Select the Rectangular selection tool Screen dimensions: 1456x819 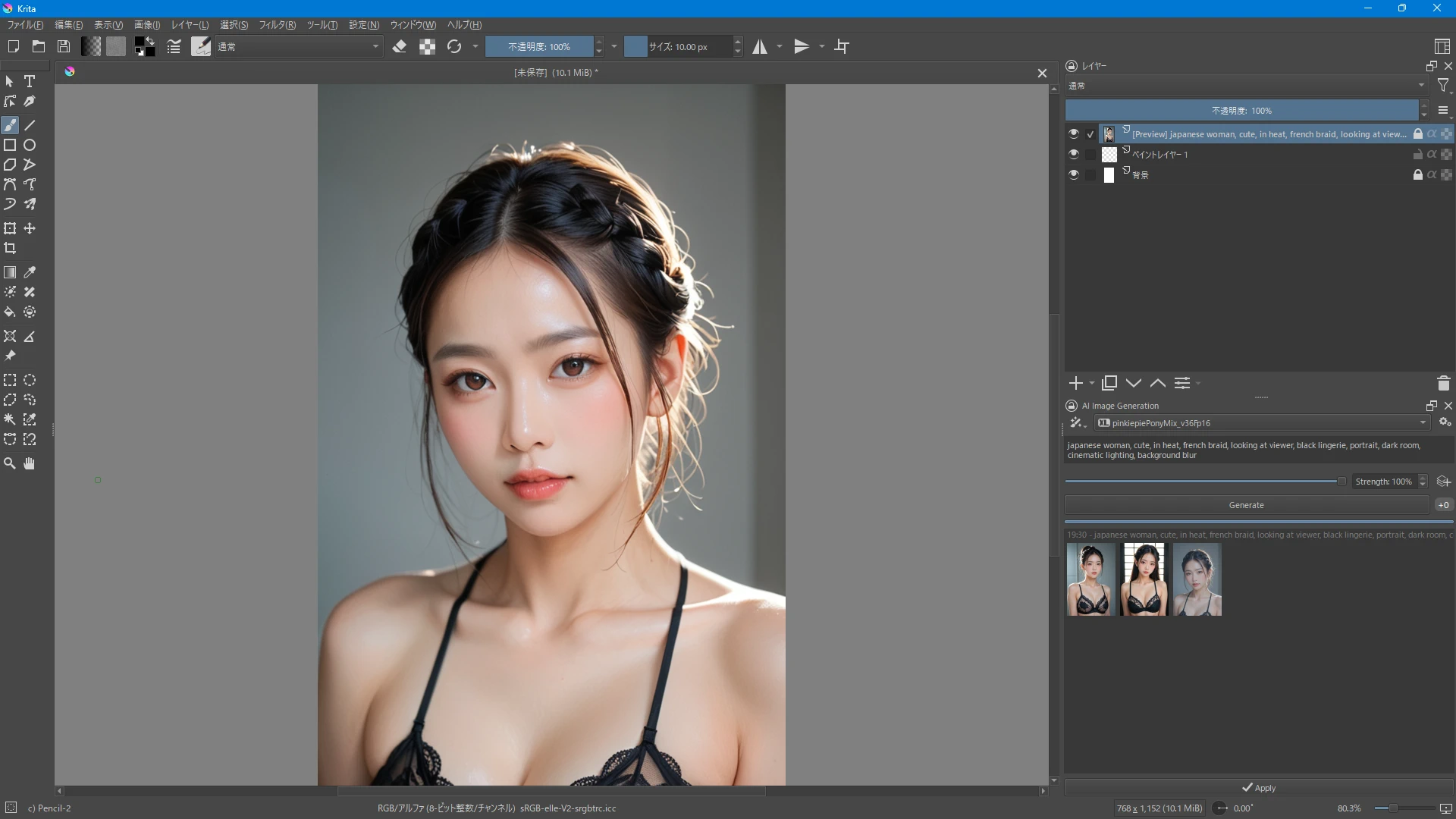click(10, 381)
